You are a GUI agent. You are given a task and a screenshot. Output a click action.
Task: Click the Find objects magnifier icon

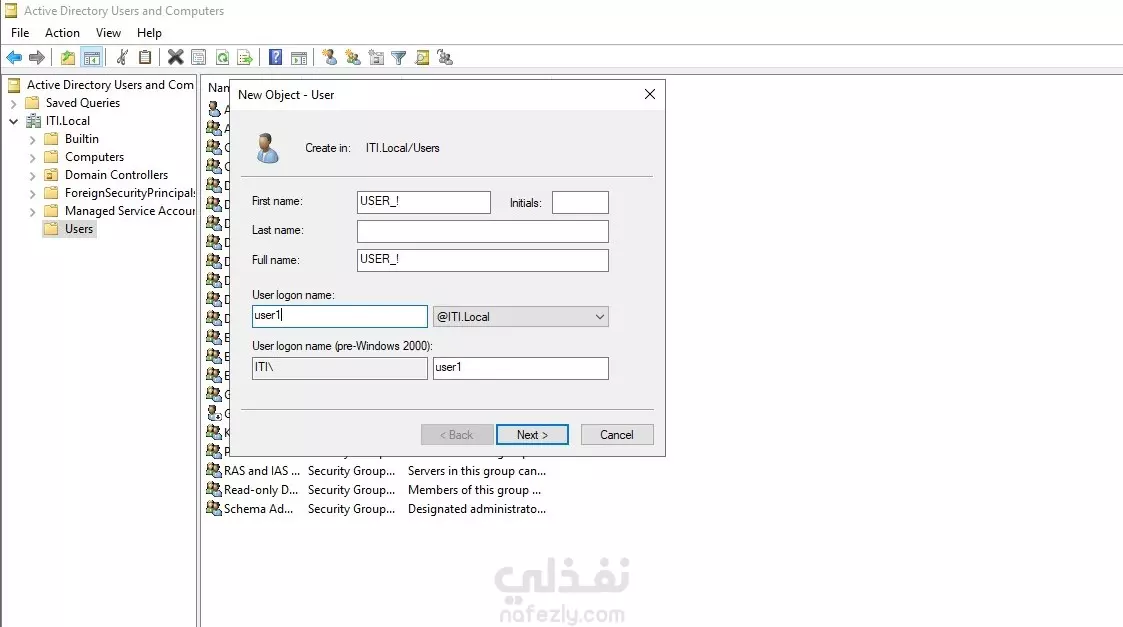(x=423, y=57)
